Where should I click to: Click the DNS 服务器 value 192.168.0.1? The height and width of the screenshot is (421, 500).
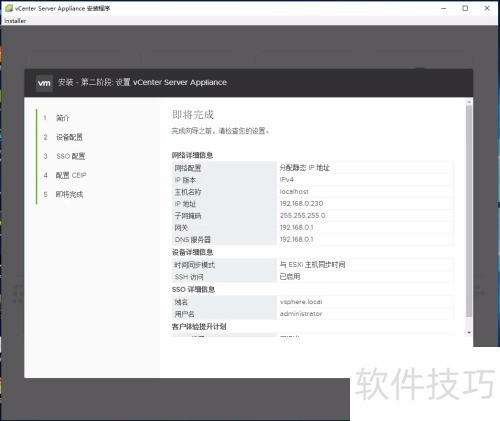[296, 239]
